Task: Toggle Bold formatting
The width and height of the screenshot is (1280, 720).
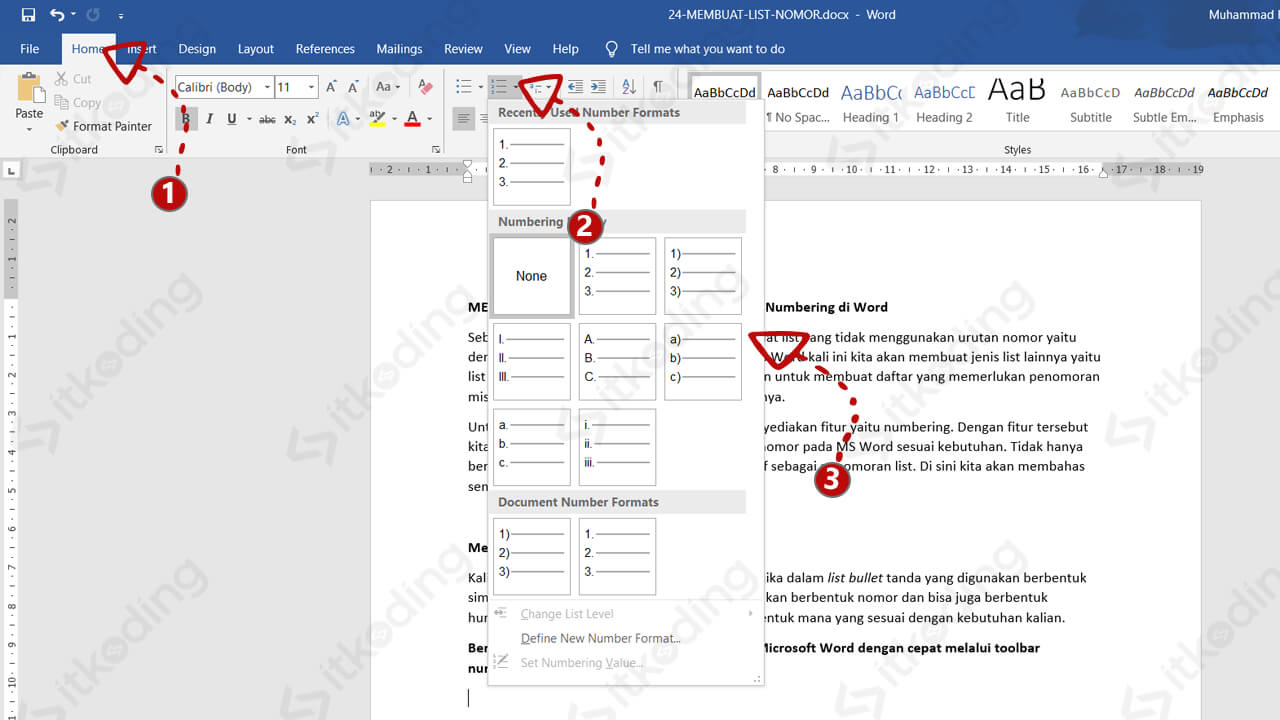Action: tap(186, 118)
